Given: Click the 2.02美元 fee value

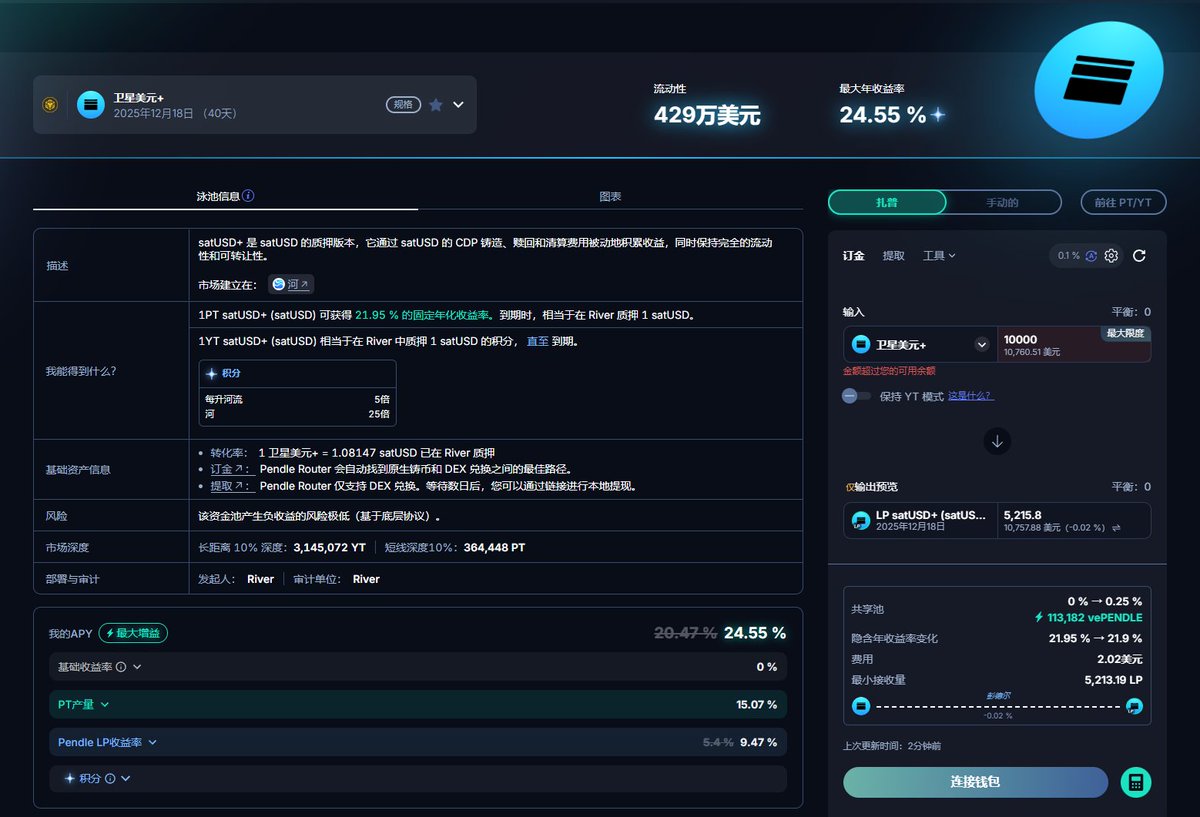Looking at the screenshot, I should coord(1120,659).
